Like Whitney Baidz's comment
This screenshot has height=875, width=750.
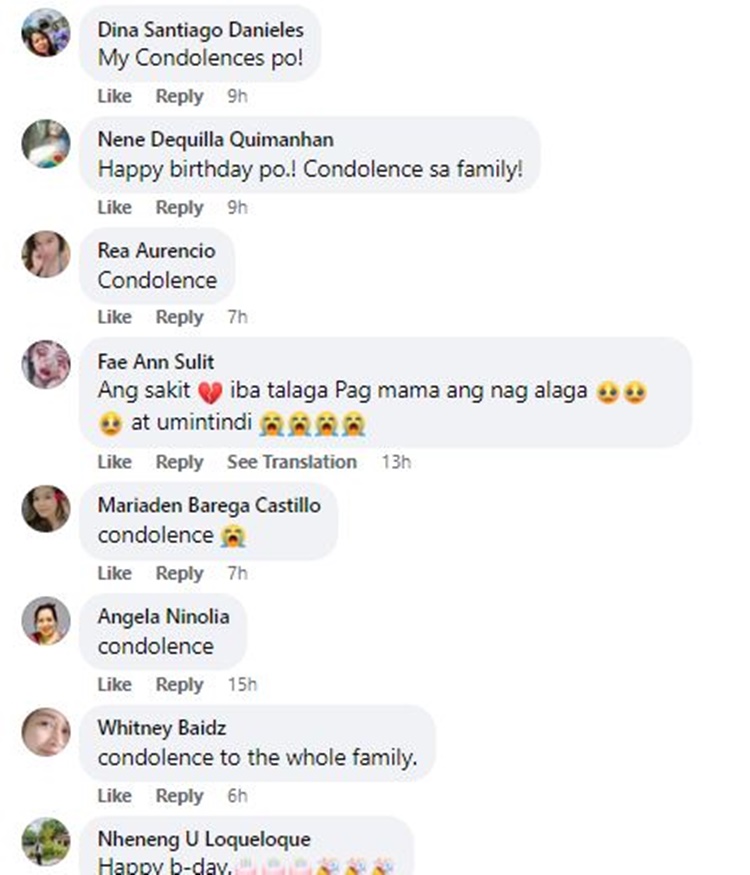click(x=114, y=796)
